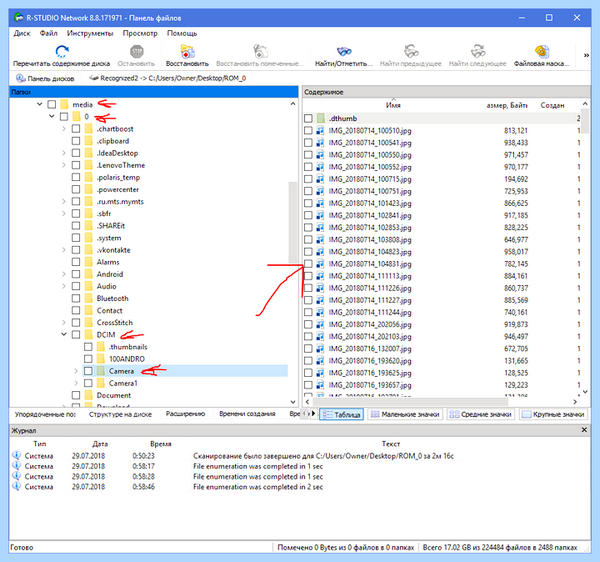Image resolution: width=600 pixels, height=562 pixels.
Task: Click image icon of IMG_20180716_193657.jpg
Action: pyautogui.click(x=320, y=385)
